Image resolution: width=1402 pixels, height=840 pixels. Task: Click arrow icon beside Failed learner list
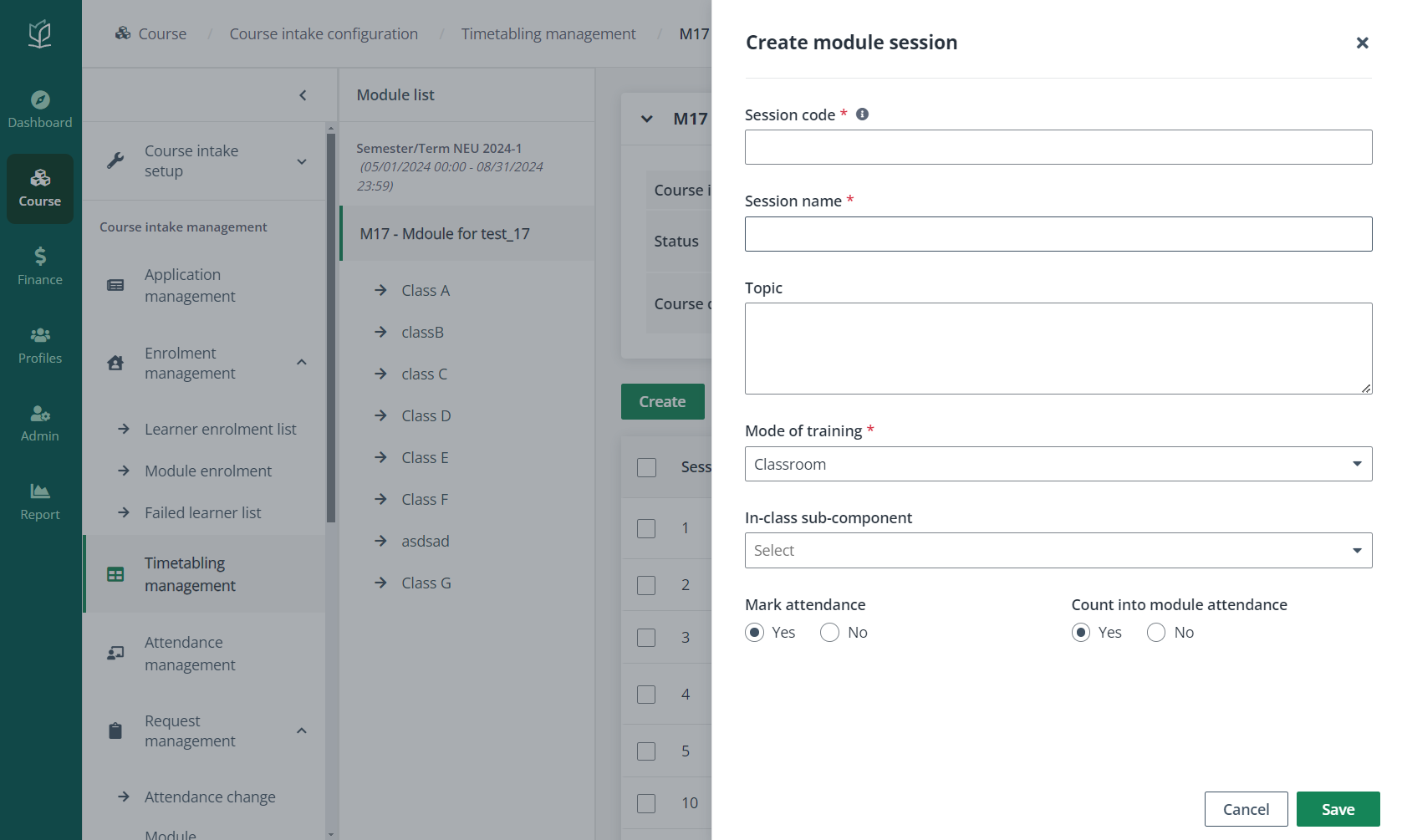(x=124, y=512)
